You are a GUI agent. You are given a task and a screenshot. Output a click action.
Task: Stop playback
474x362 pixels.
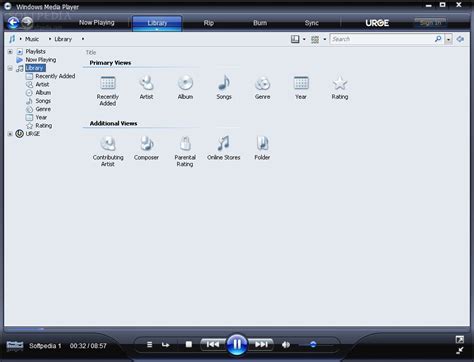tap(189, 344)
